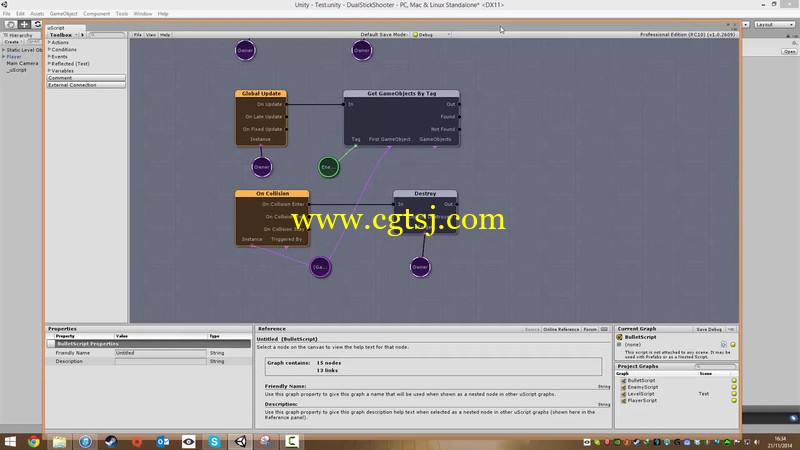Click the LevelScript graph icon in list

623,394
